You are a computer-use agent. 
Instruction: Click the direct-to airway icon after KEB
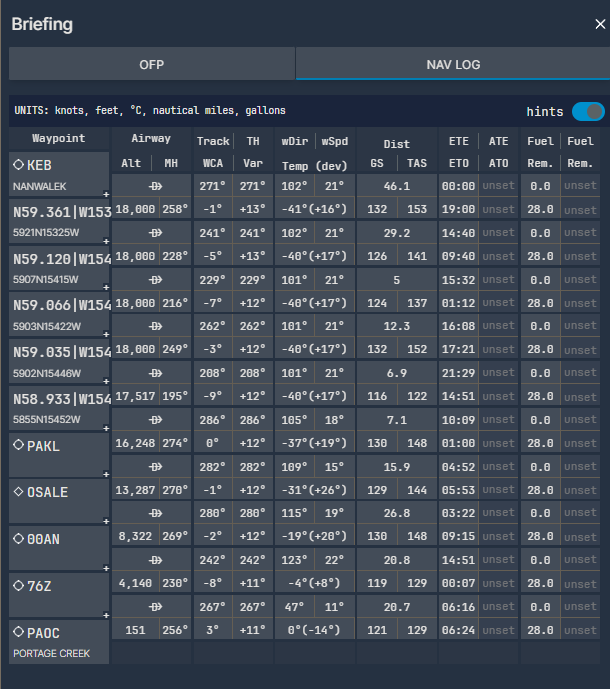(156, 186)
